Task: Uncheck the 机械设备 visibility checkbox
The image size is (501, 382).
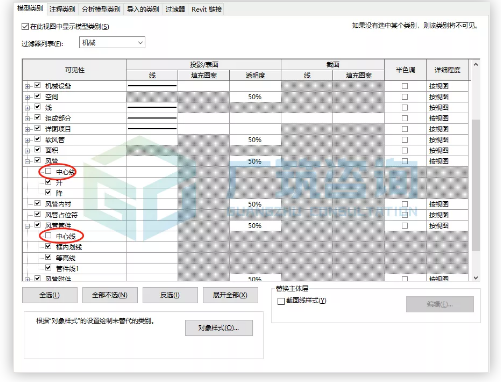Action: 38,85
